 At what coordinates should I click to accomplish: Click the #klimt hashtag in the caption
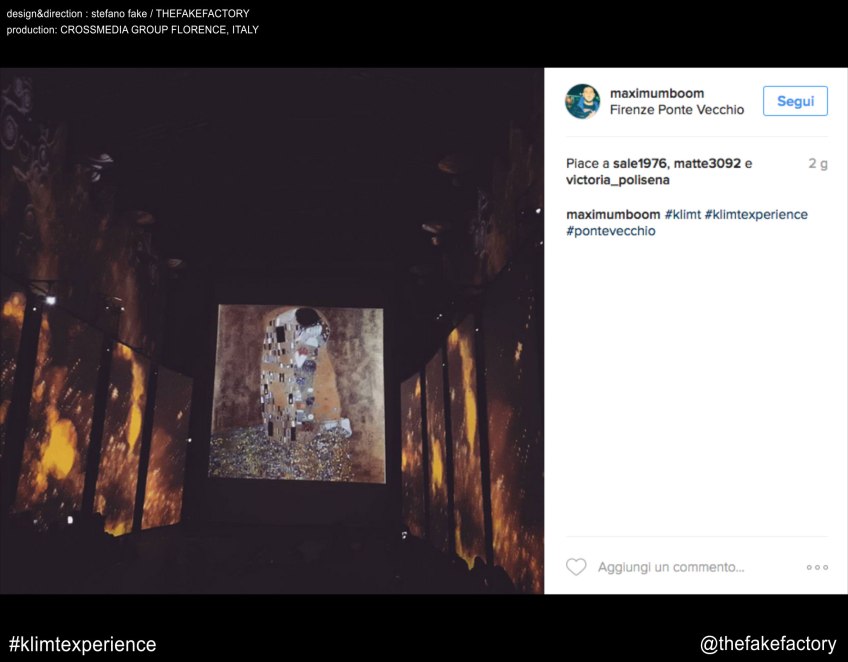pyautogui.click(x=682, y=214)
